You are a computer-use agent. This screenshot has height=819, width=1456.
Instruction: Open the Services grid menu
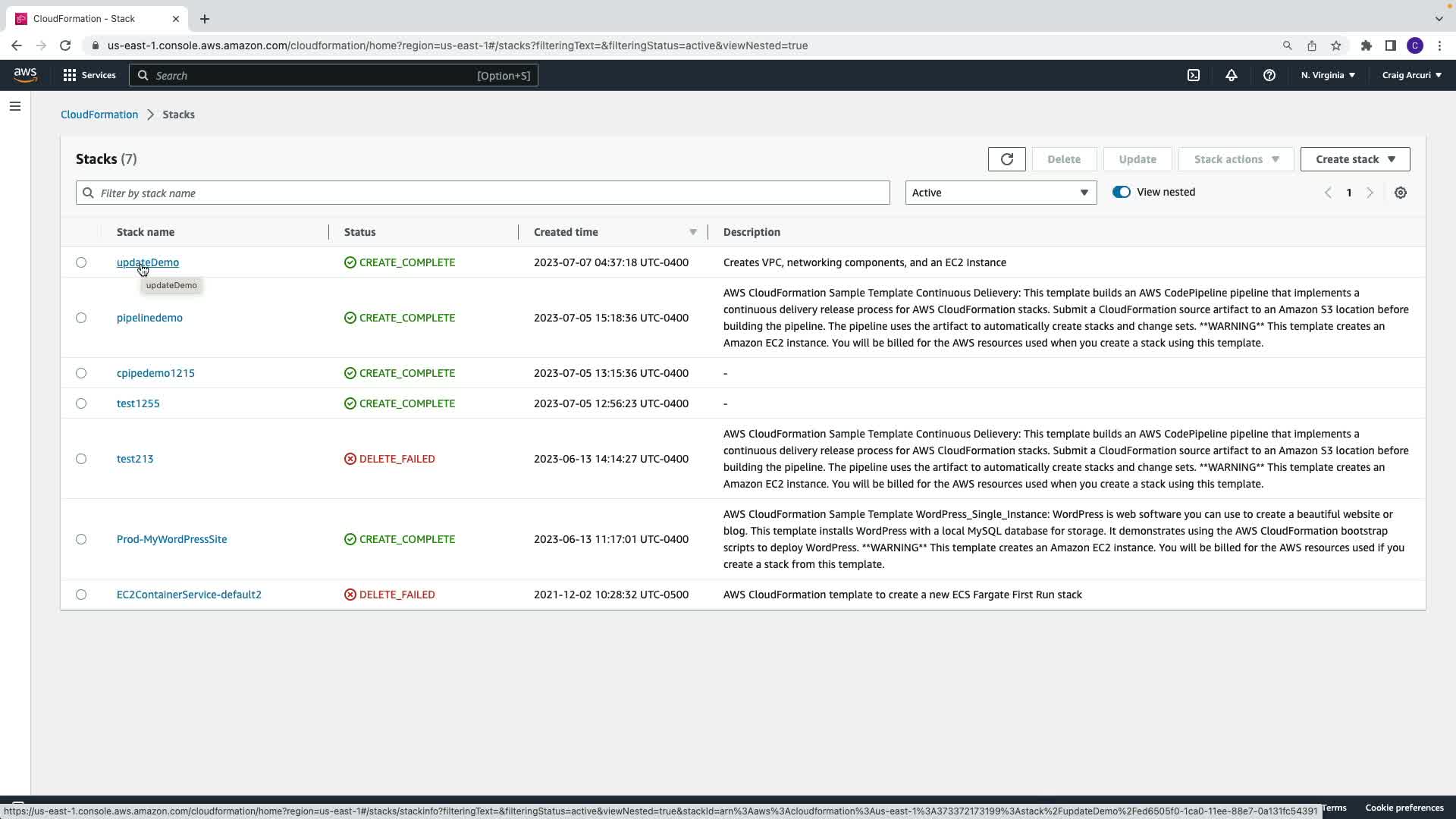[89, 75]
